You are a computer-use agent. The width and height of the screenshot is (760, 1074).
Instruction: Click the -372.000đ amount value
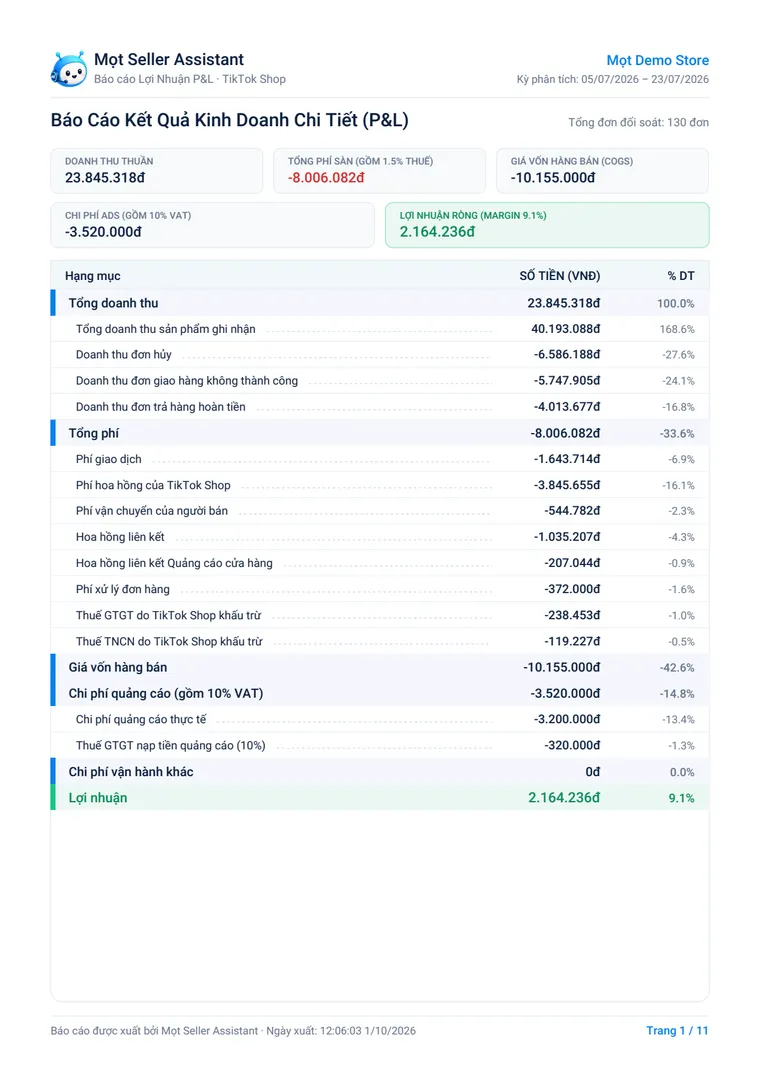(572, 589)
